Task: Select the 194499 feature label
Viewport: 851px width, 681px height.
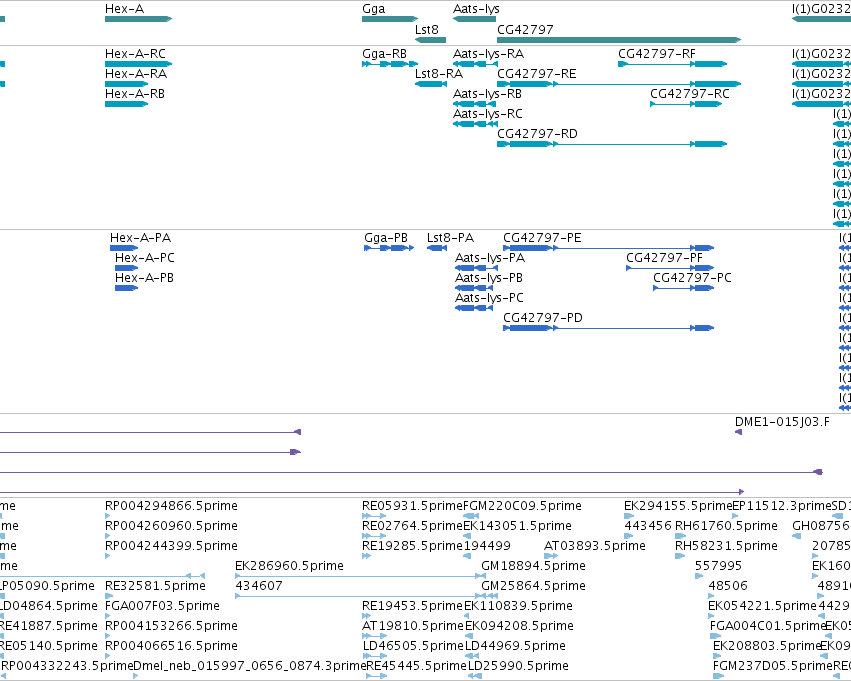Action: click(x=487, y=546)
